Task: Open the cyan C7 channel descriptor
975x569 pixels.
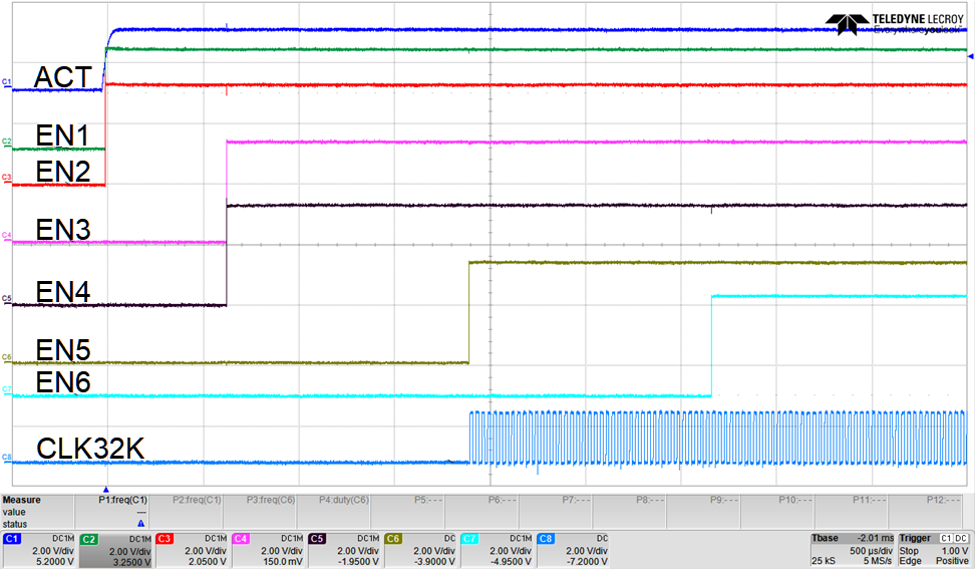Action: (x=497, y=550)
